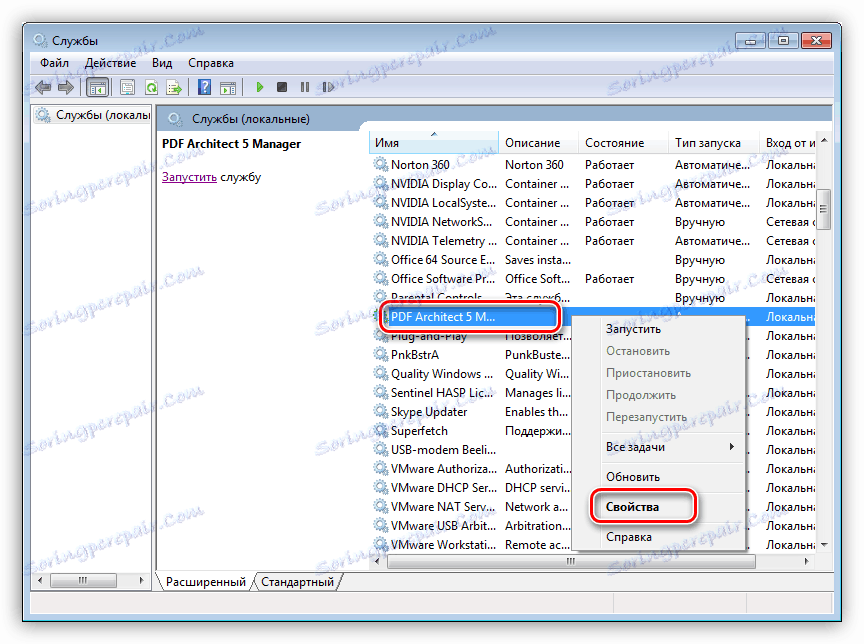Click gear icon of NVIDIA Telemetry row
Viewport: 864px width, 644px height.
(x=380, y=240)
